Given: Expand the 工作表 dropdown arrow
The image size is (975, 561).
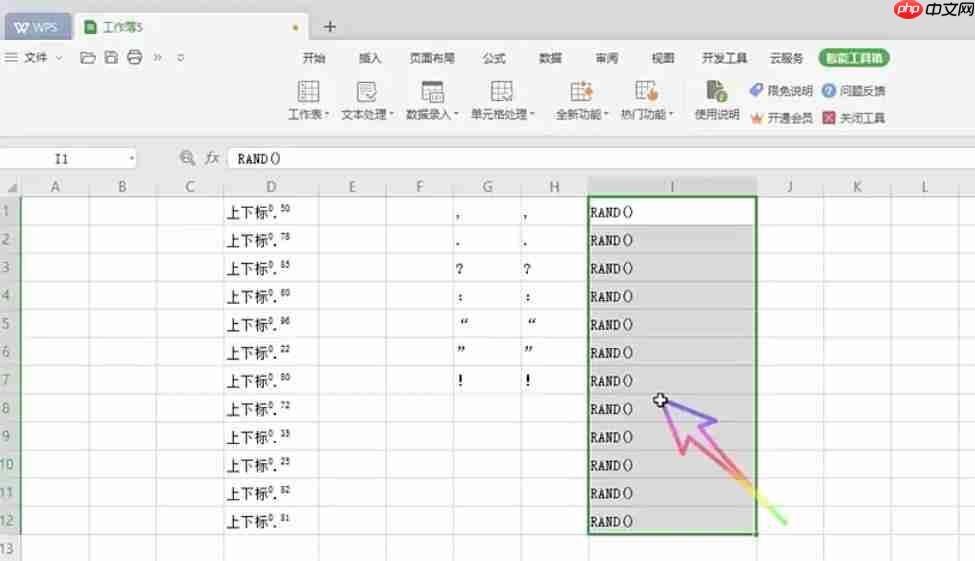Looking at the screenshot, I should [x=326, y=115].
